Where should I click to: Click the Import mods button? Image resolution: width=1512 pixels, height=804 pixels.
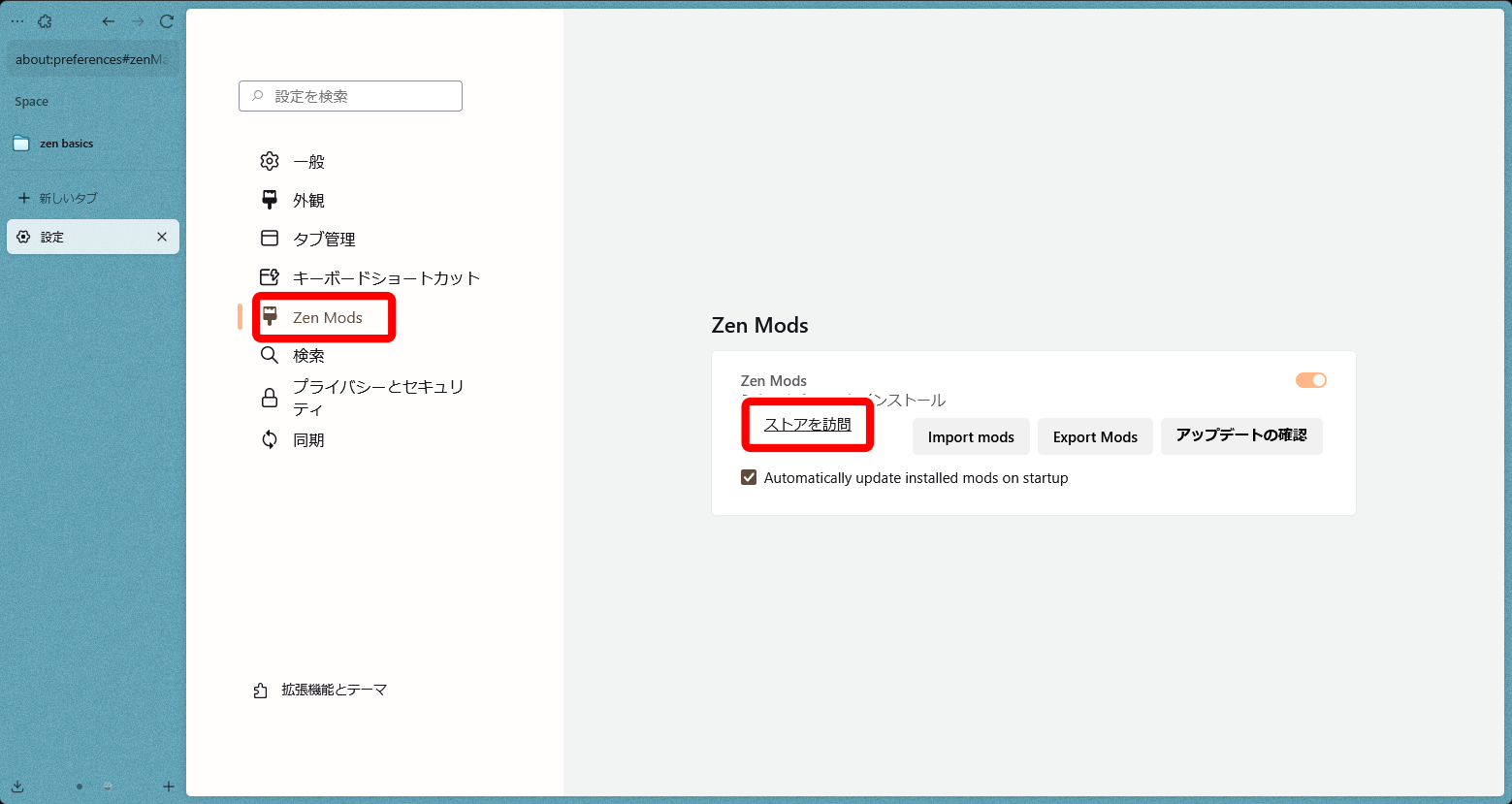pyautogui.click(x=971, y=436)
